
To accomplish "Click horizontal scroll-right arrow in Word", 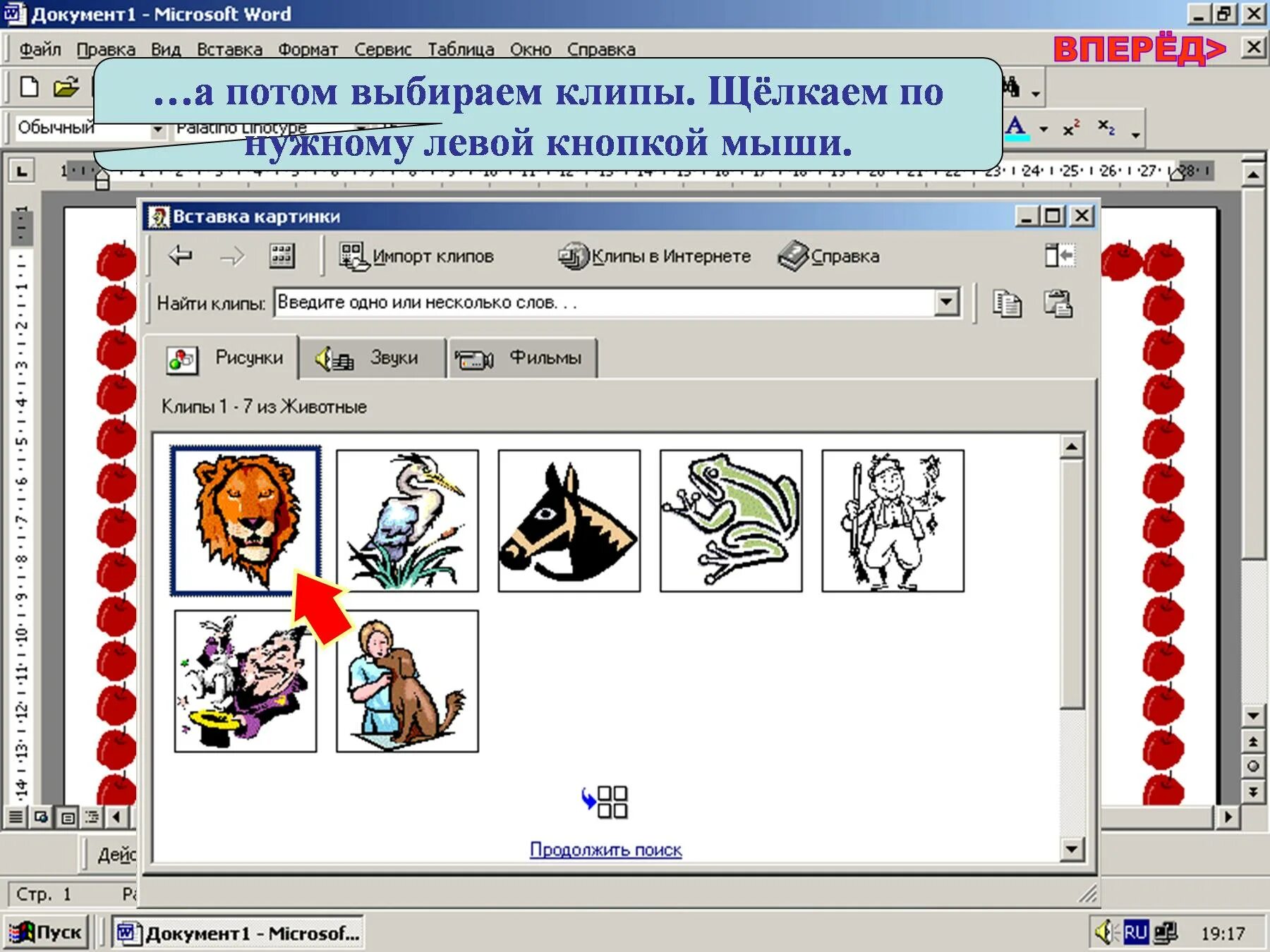I will (1228, 817).
